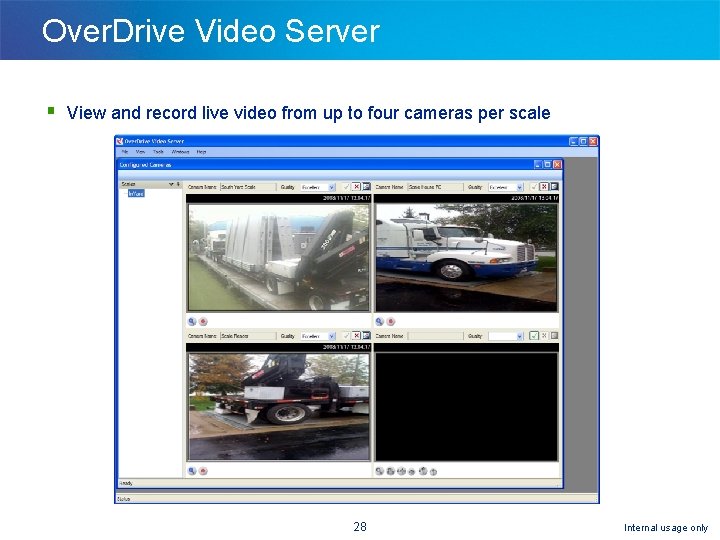Open the Tools menu

pos(158,152)
